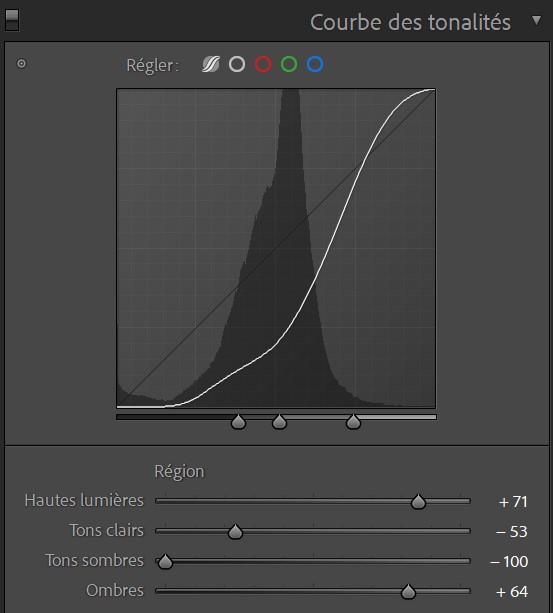
Task: Click the Tons clairs slider handle
Action: (x=235, y=532)
